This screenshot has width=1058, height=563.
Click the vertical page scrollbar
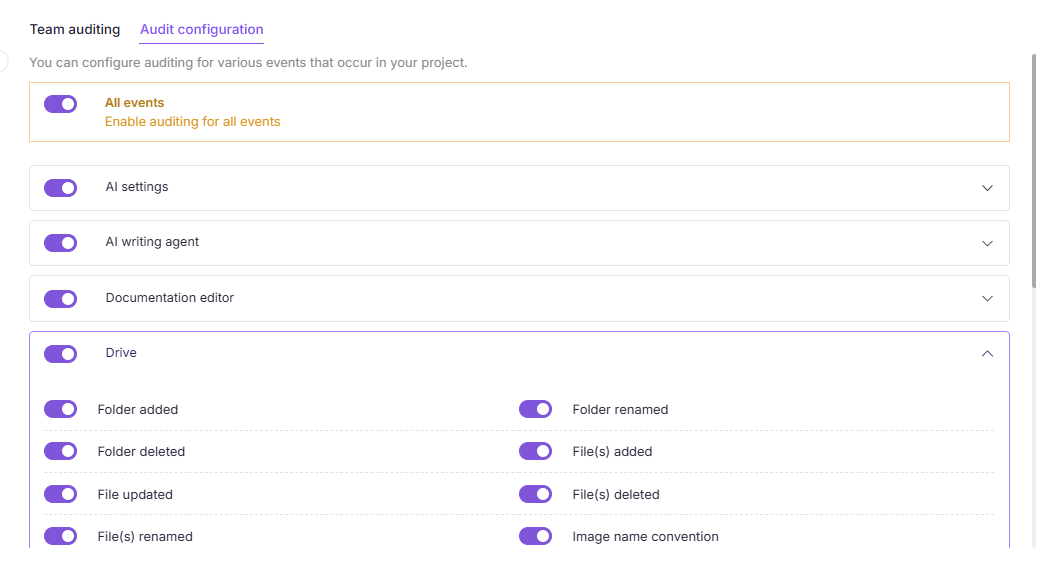1034,171
